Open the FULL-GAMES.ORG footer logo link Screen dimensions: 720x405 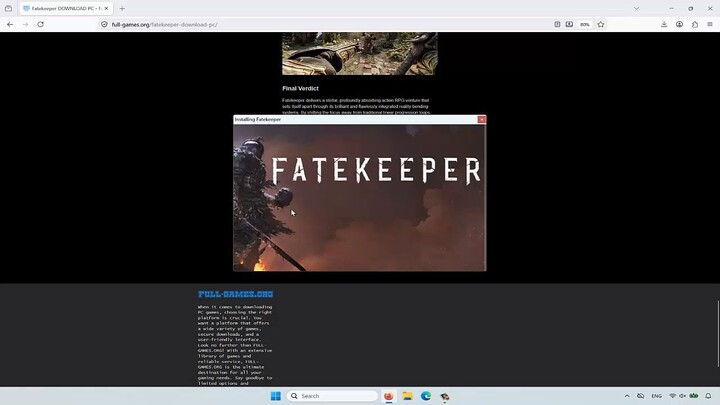tap(236, 294)
